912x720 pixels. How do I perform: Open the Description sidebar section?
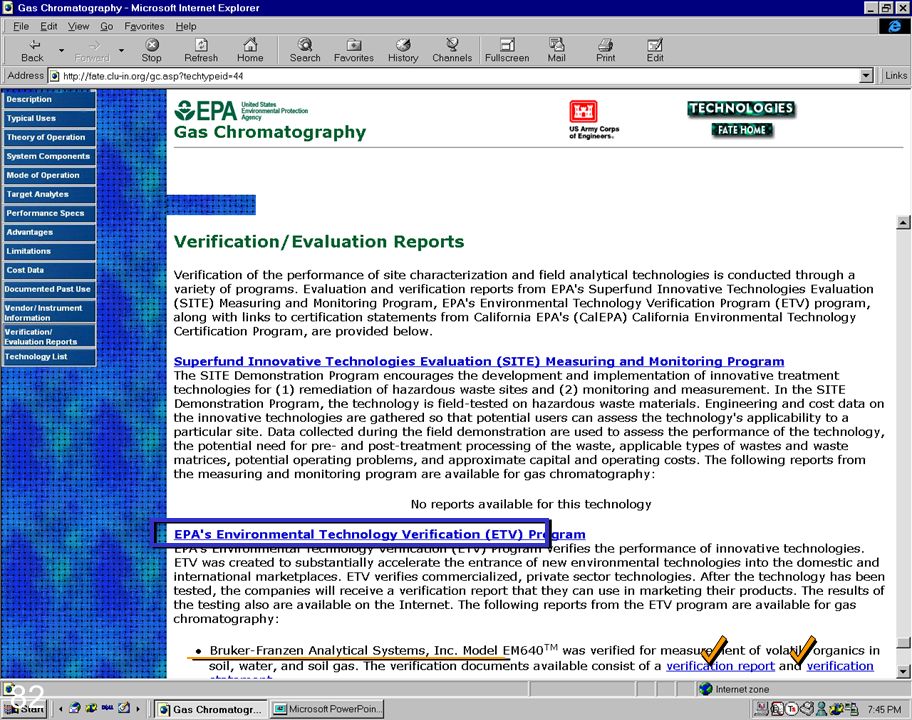point(49,99)
